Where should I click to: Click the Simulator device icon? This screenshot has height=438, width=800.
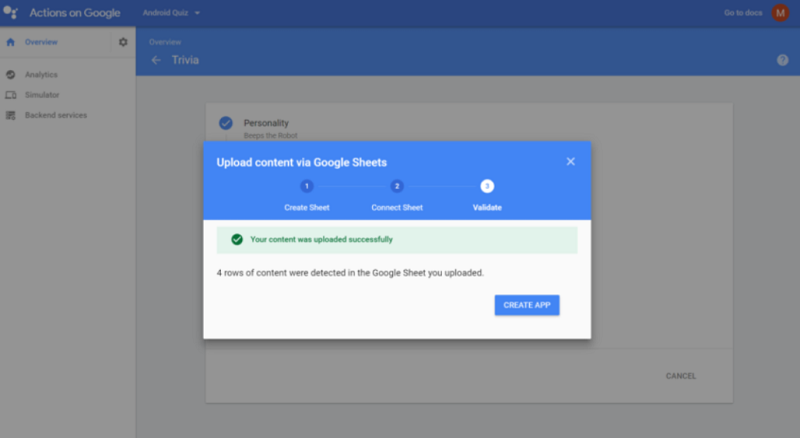pyautogui.click(x=11, y=95)
